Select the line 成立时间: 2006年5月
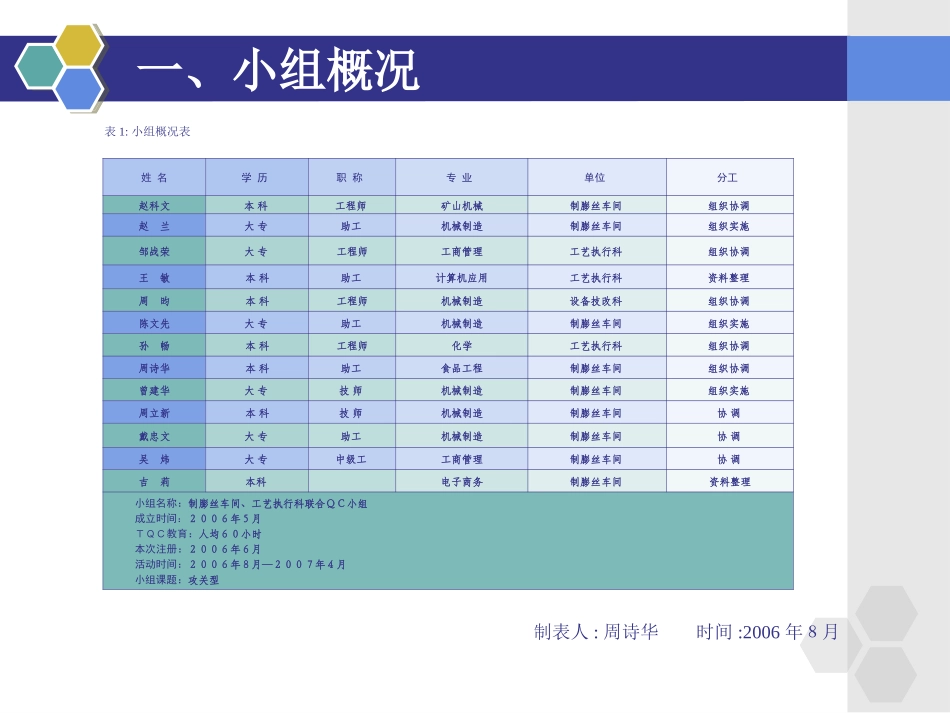Screen dimensions: 950x713 [198, 519]
